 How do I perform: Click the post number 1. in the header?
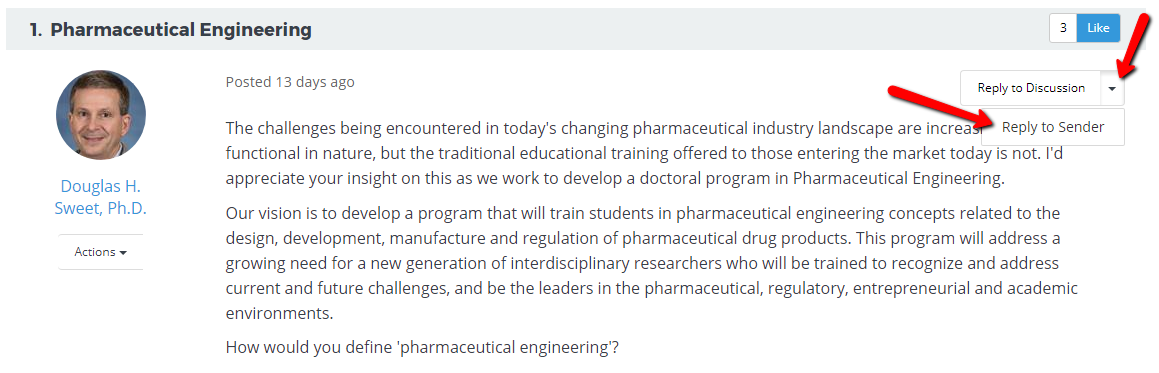pyautogui.click(x=35, y=30)
